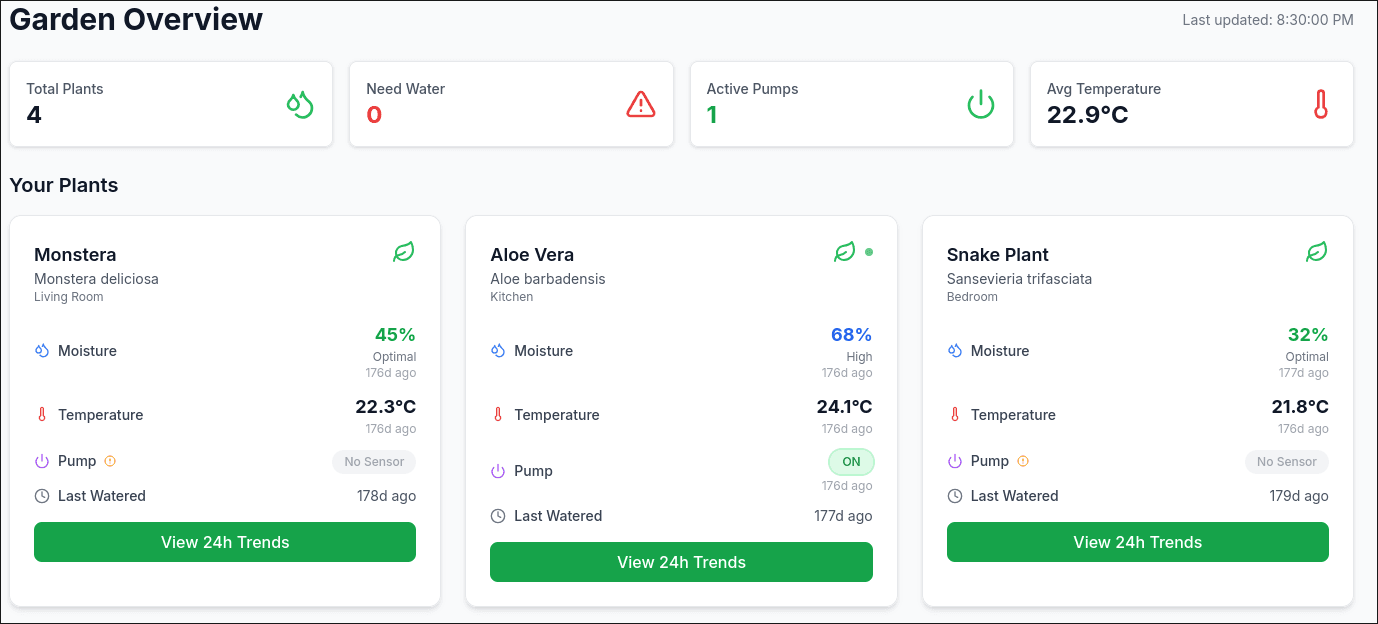Click the Monstera leaf icon
The image size is (1378, 624).
coord(403,252)
